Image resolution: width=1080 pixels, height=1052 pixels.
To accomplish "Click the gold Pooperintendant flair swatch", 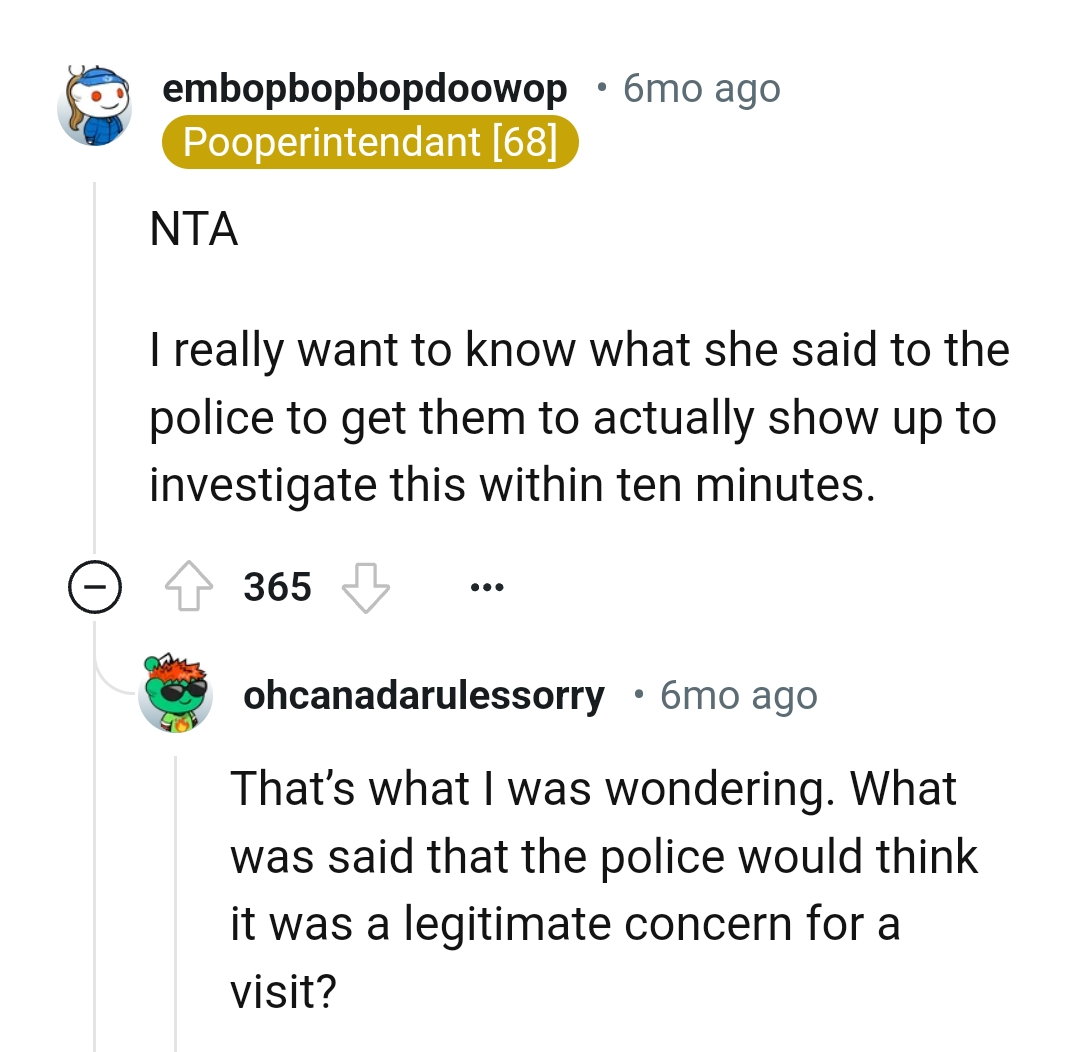I will pyautogui.click(x=370, y=142).
